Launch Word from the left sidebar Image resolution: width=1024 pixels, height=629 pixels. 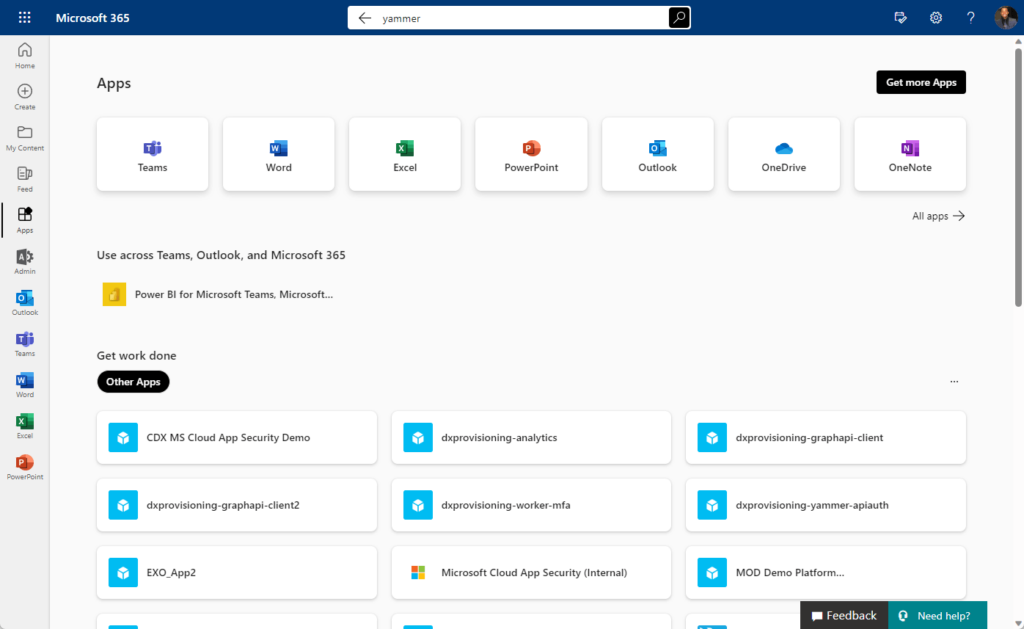[25, 385]
